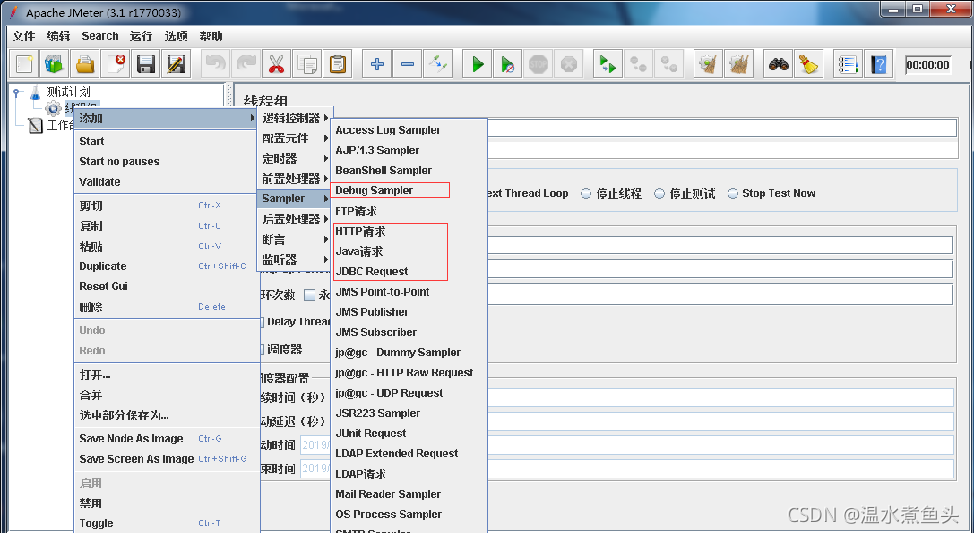Click Reset Gui in context menu
This screenshot has height=533, width=974.
coord(103,286)
